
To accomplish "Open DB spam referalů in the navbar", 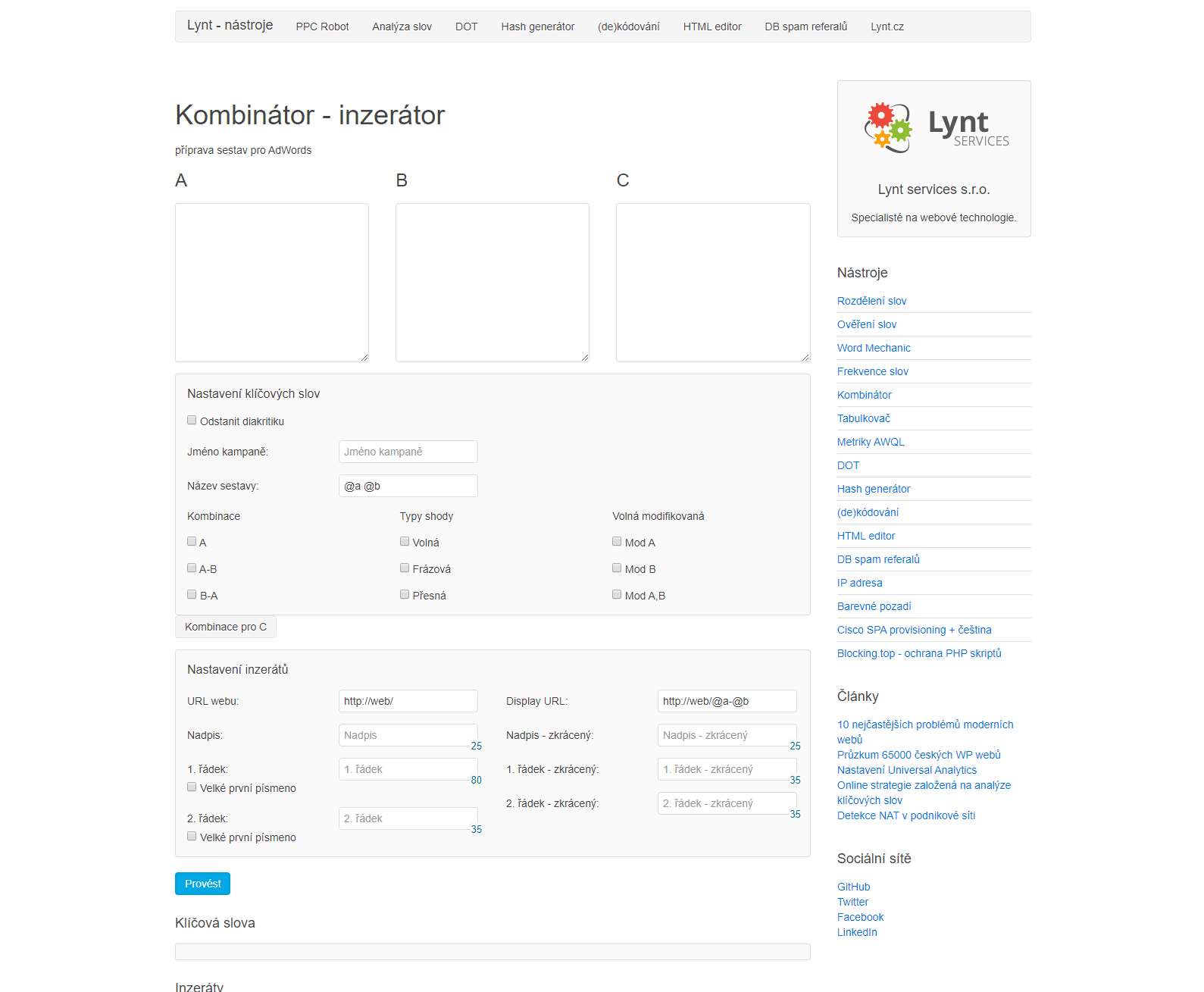I will pos(805,27).
